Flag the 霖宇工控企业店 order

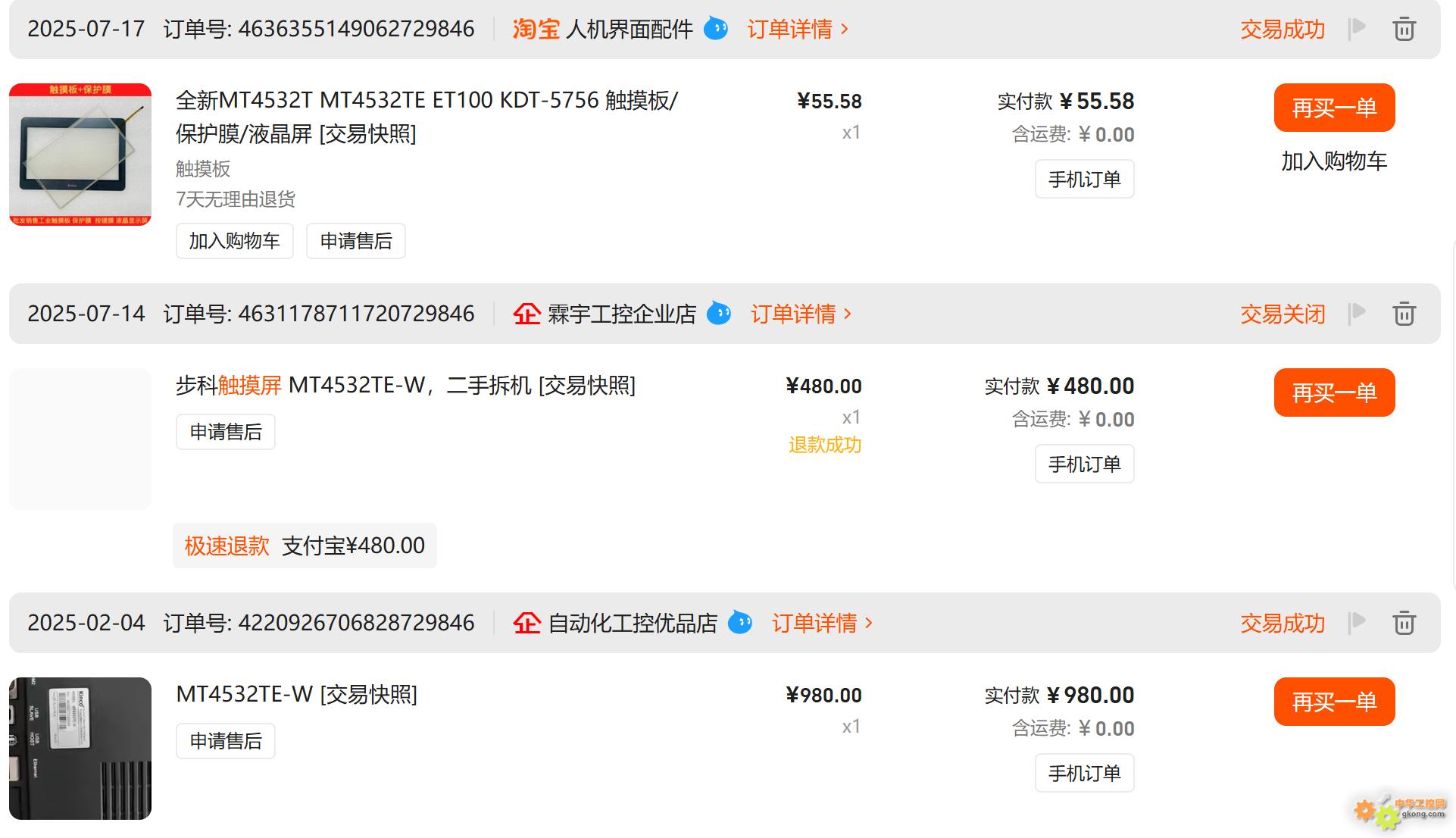(1358, 314)
